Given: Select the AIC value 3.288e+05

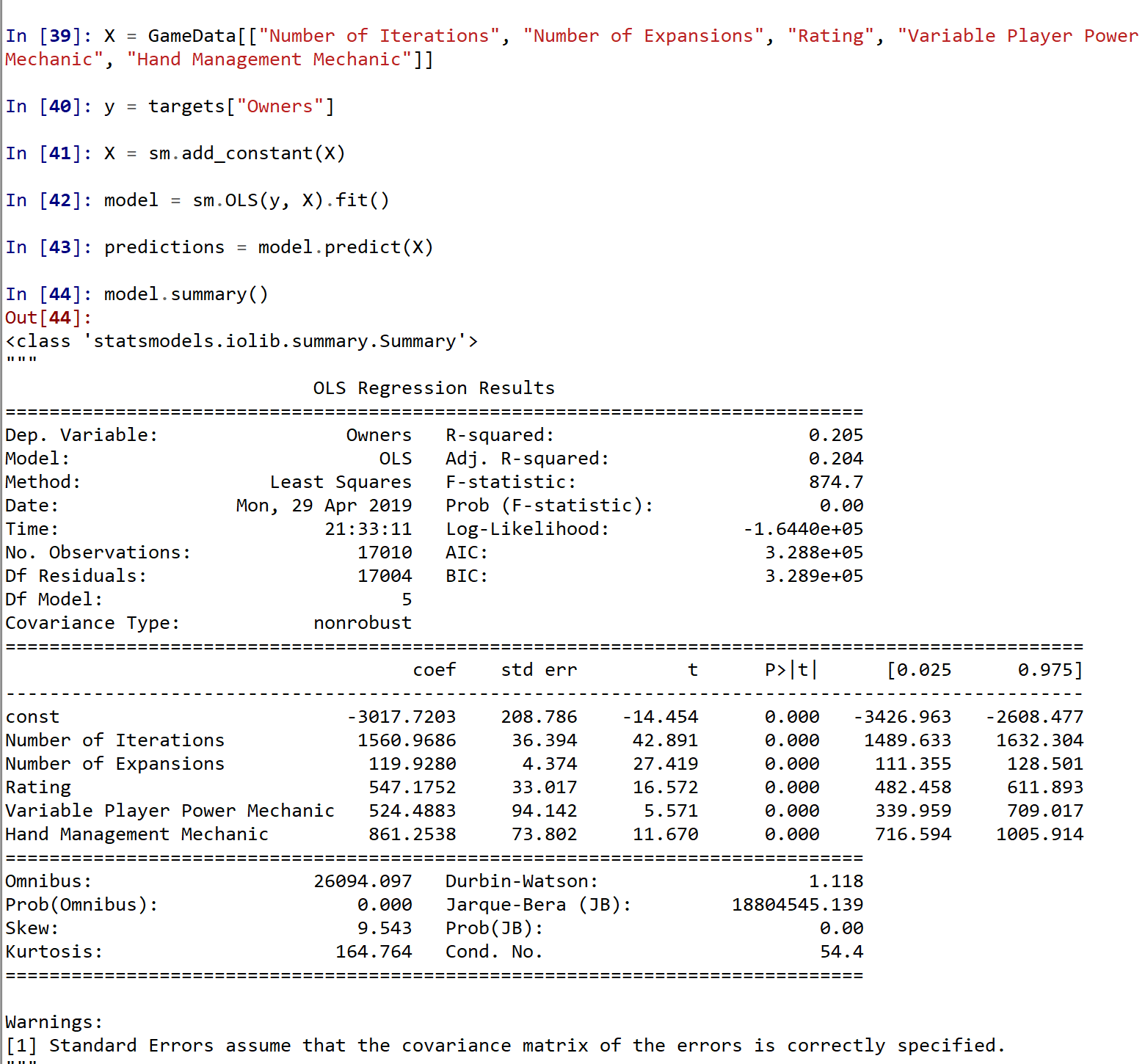Looking at the screenshot, I should (x=814, y=553).
